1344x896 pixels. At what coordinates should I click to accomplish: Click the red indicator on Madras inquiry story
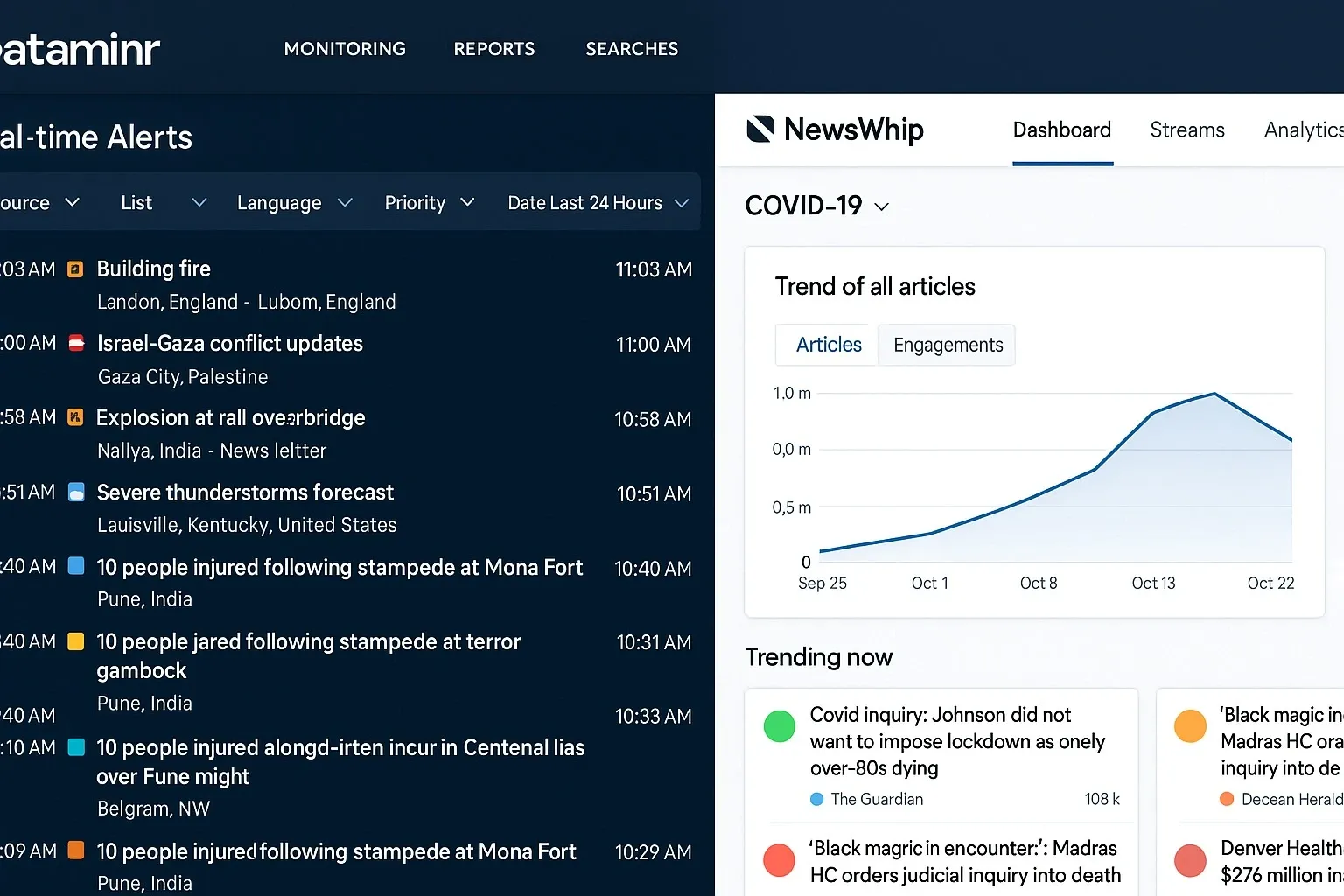[x=779, y=860]
